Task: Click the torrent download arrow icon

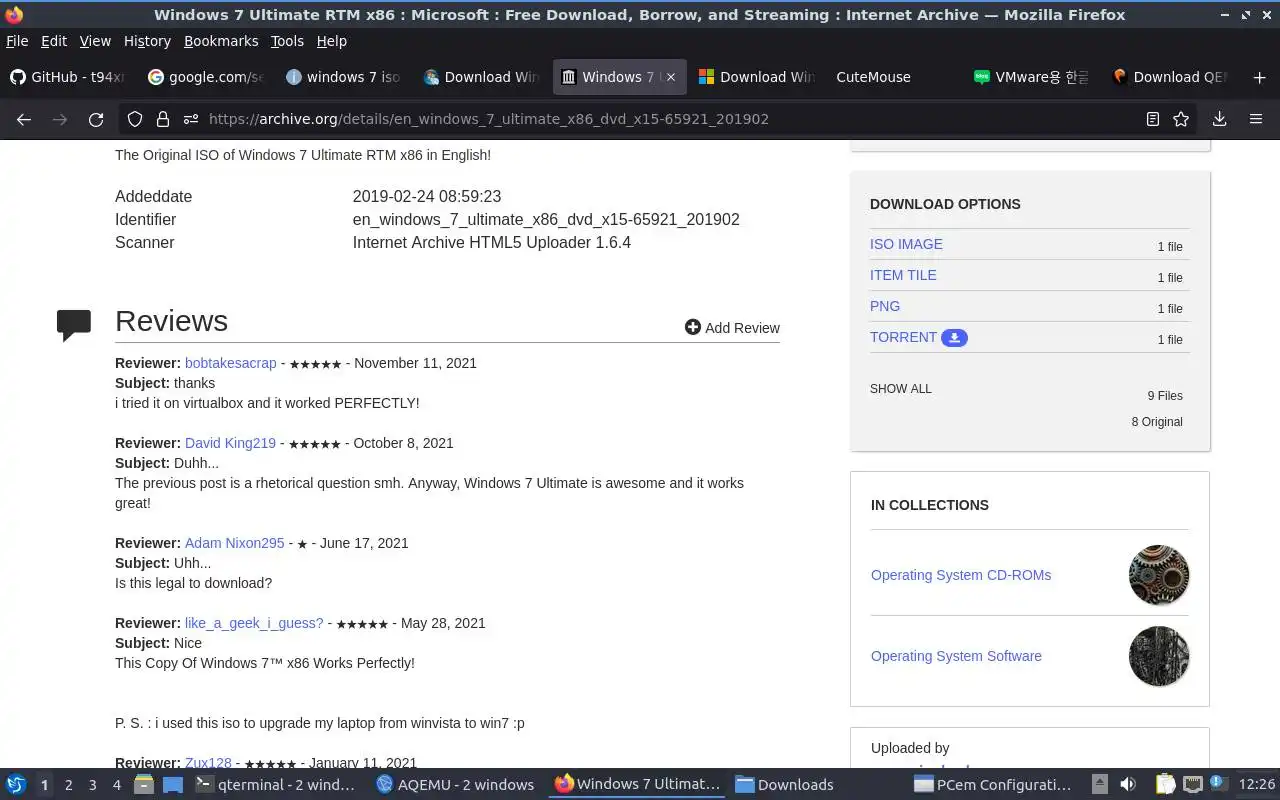Action: click(x=954, y=338)
